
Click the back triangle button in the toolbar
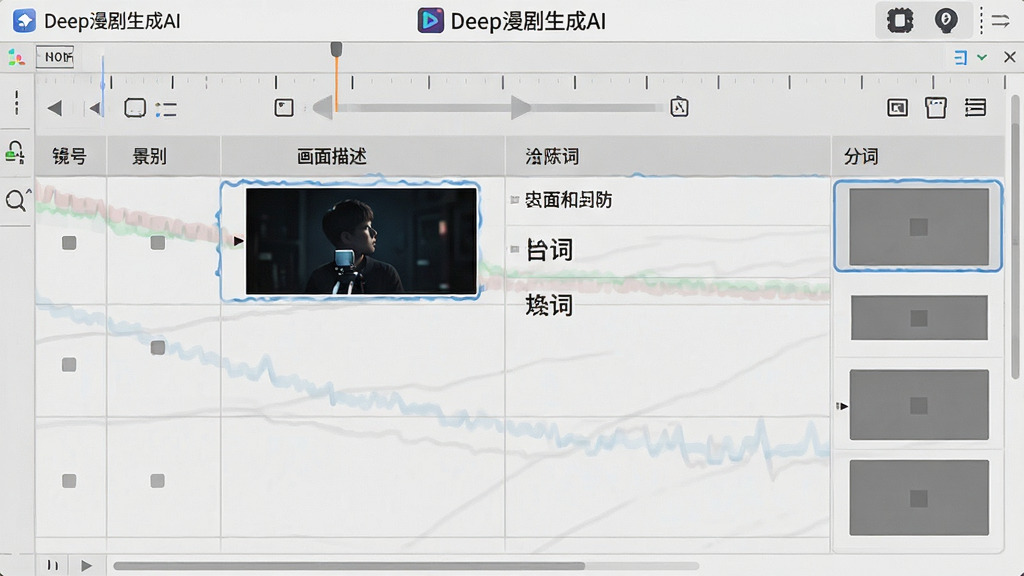55,108
